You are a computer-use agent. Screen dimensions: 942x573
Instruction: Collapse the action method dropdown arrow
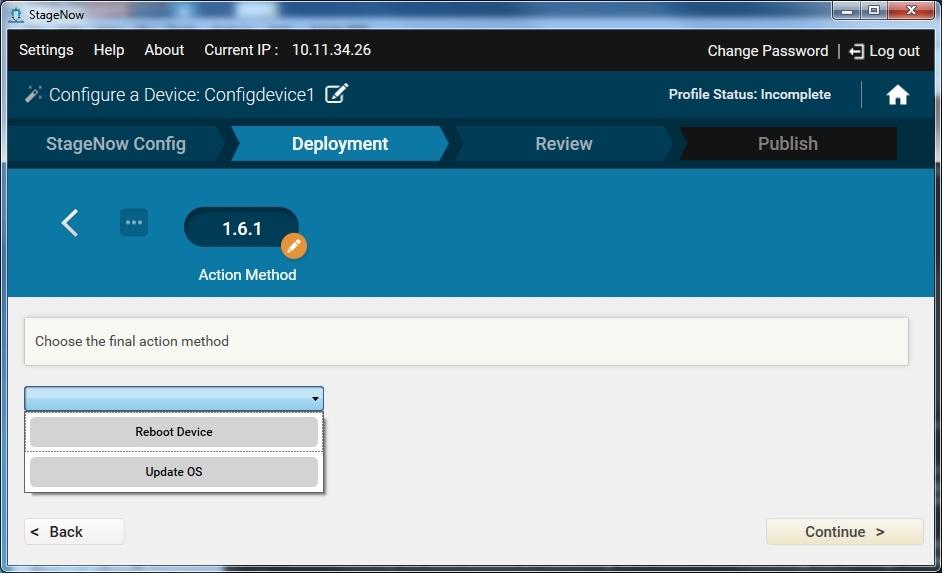(x=315, y=399)
